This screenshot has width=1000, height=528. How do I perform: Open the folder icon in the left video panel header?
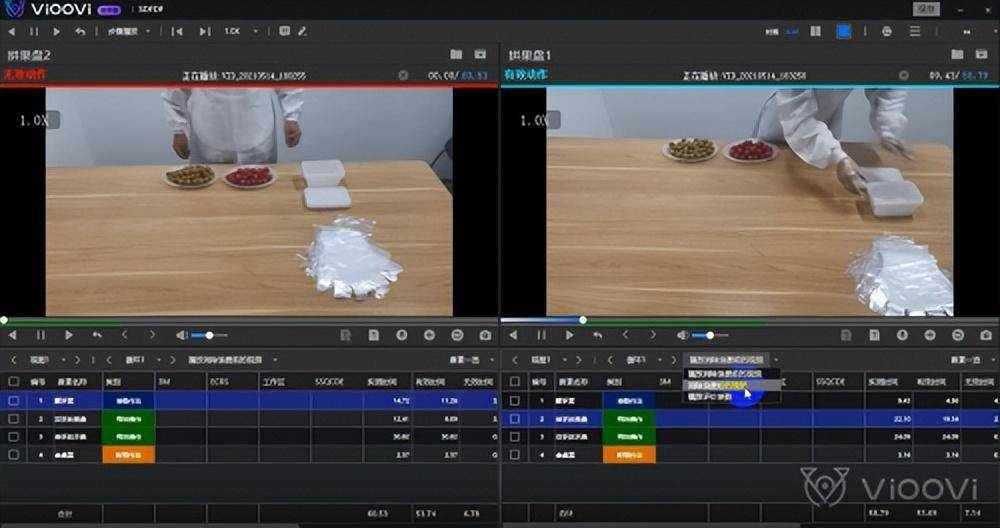(x=456, y=54)
